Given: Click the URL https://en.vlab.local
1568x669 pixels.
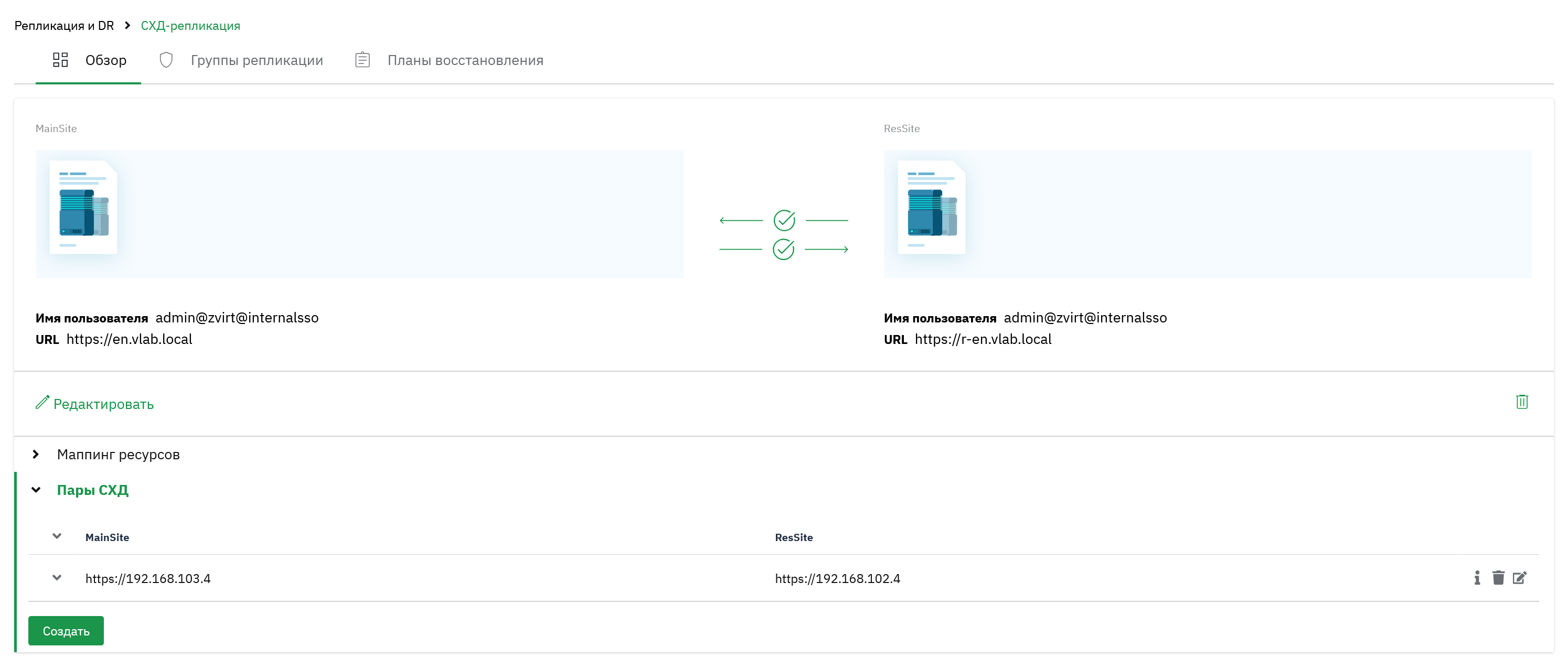Looking at the screenshot, I should pyautogui.click(x=129, y=339).
